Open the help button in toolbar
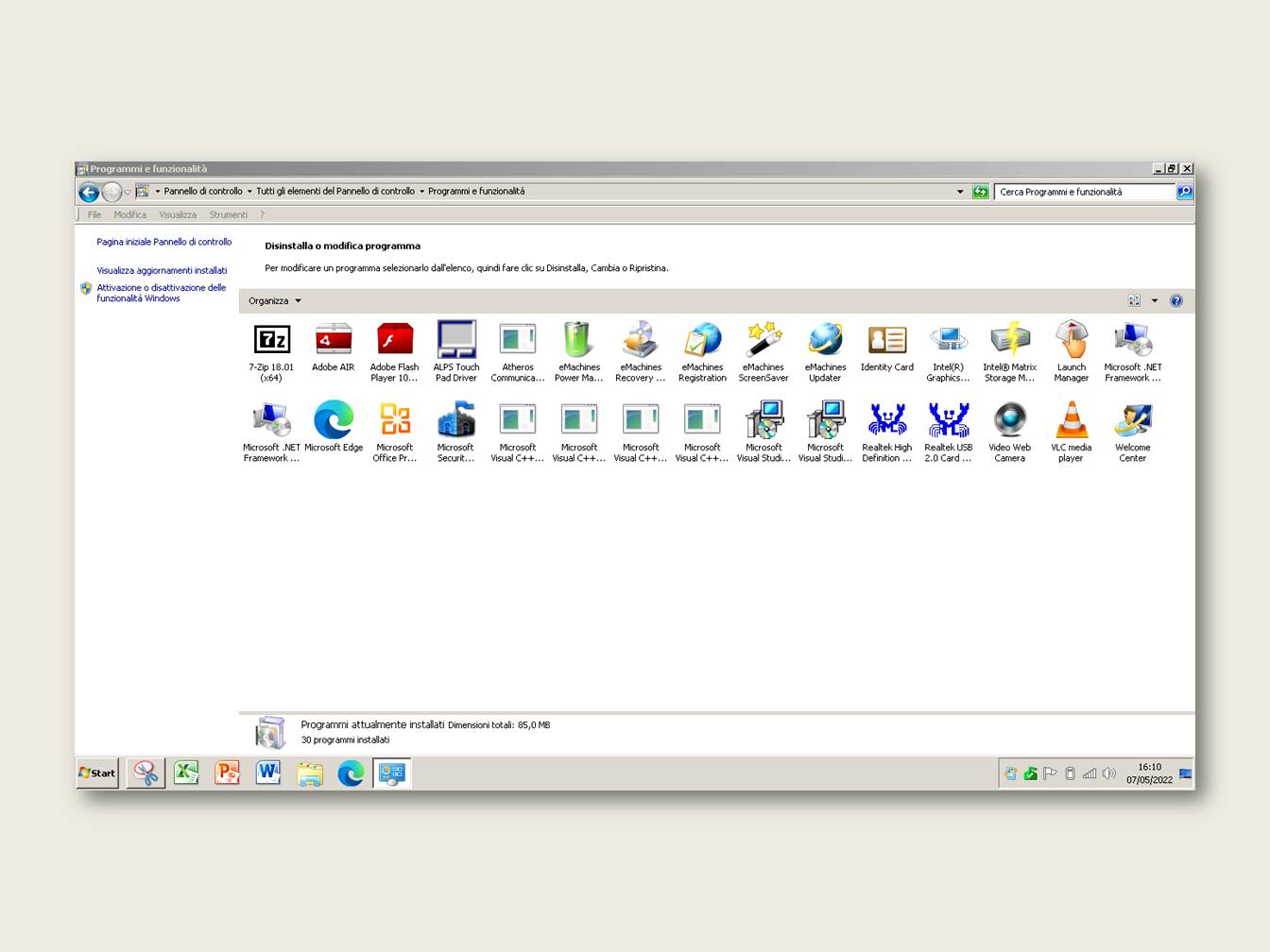 (1176, 301)
